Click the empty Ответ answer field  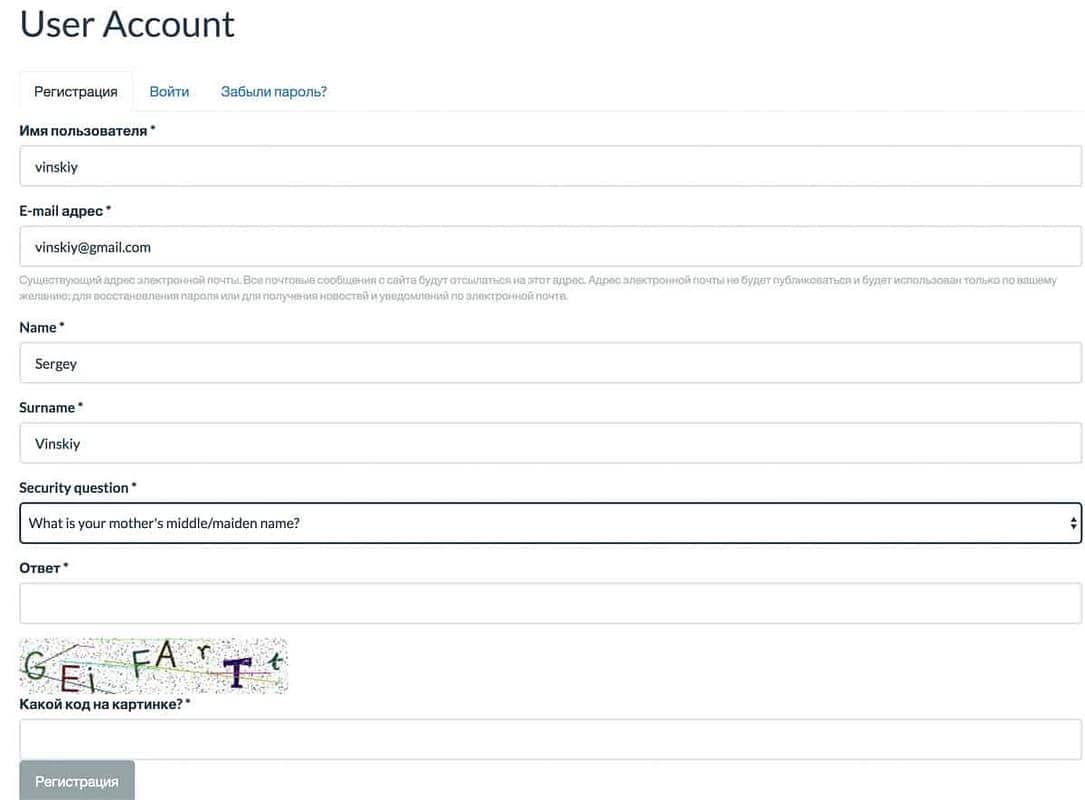tap(550, 603)
